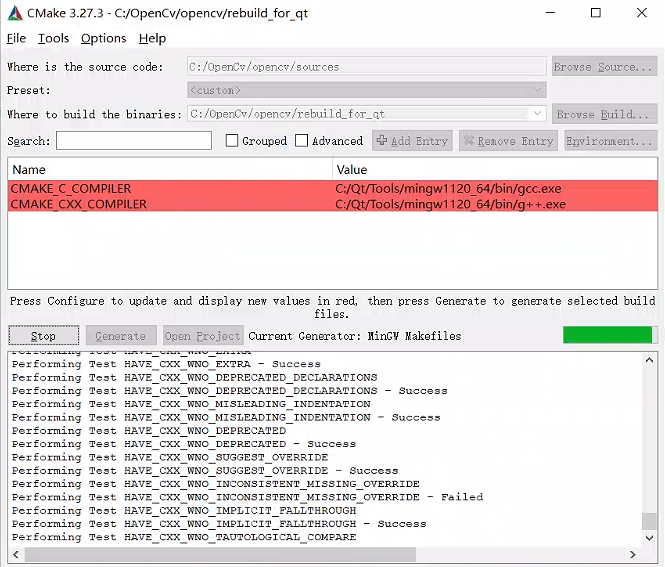Click the log scroll up arrow
Viewport: 665px width, 567px height.
(649, 360)
